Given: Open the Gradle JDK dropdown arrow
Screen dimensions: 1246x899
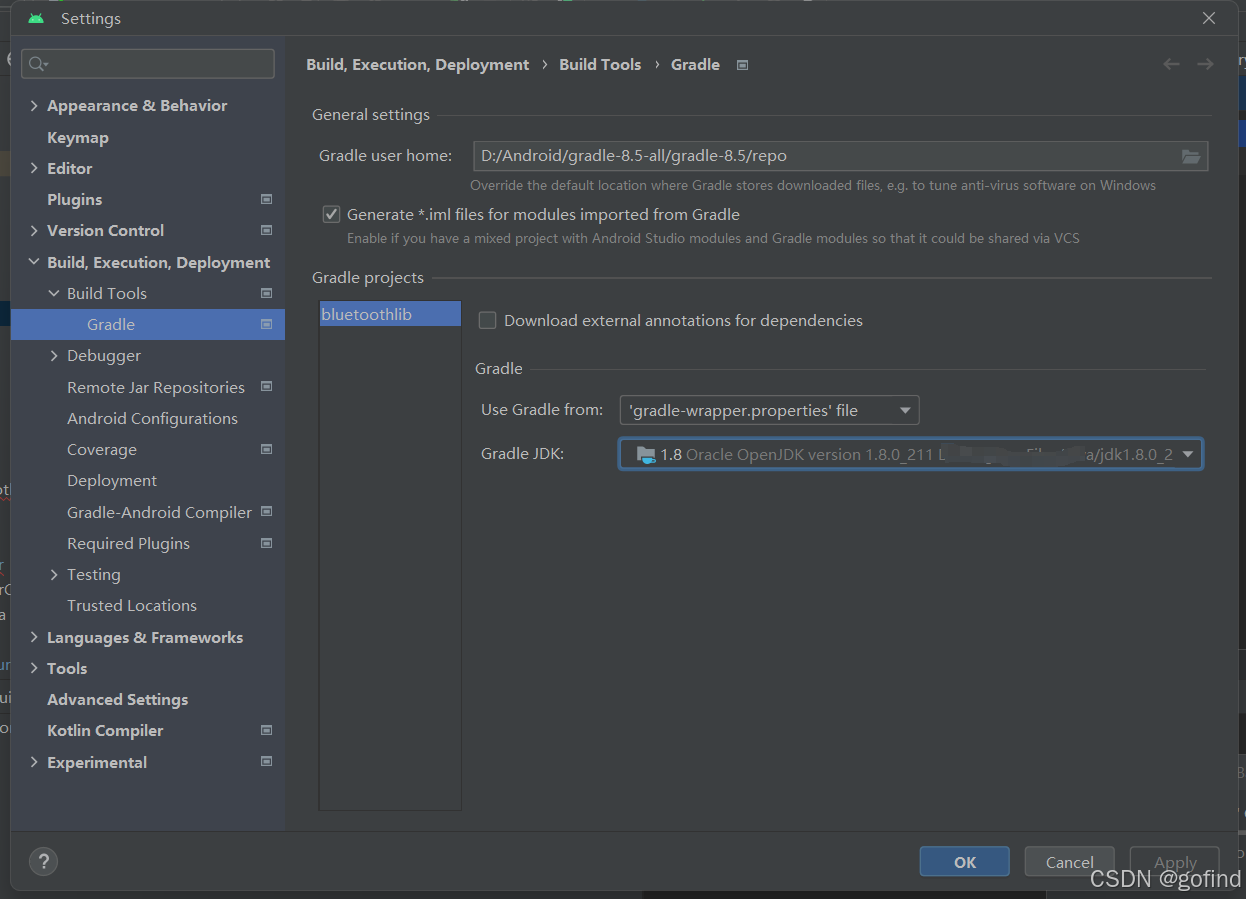Looking at the screenshot, I should pos(1188,455).
